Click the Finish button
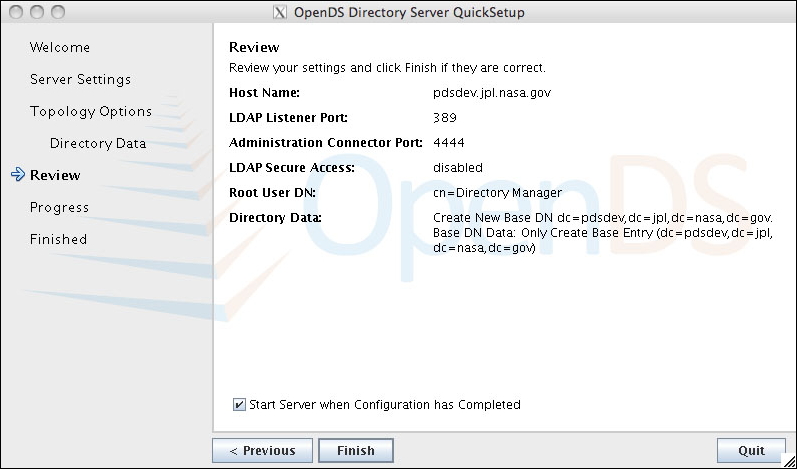797x469 pixels. 356,450
